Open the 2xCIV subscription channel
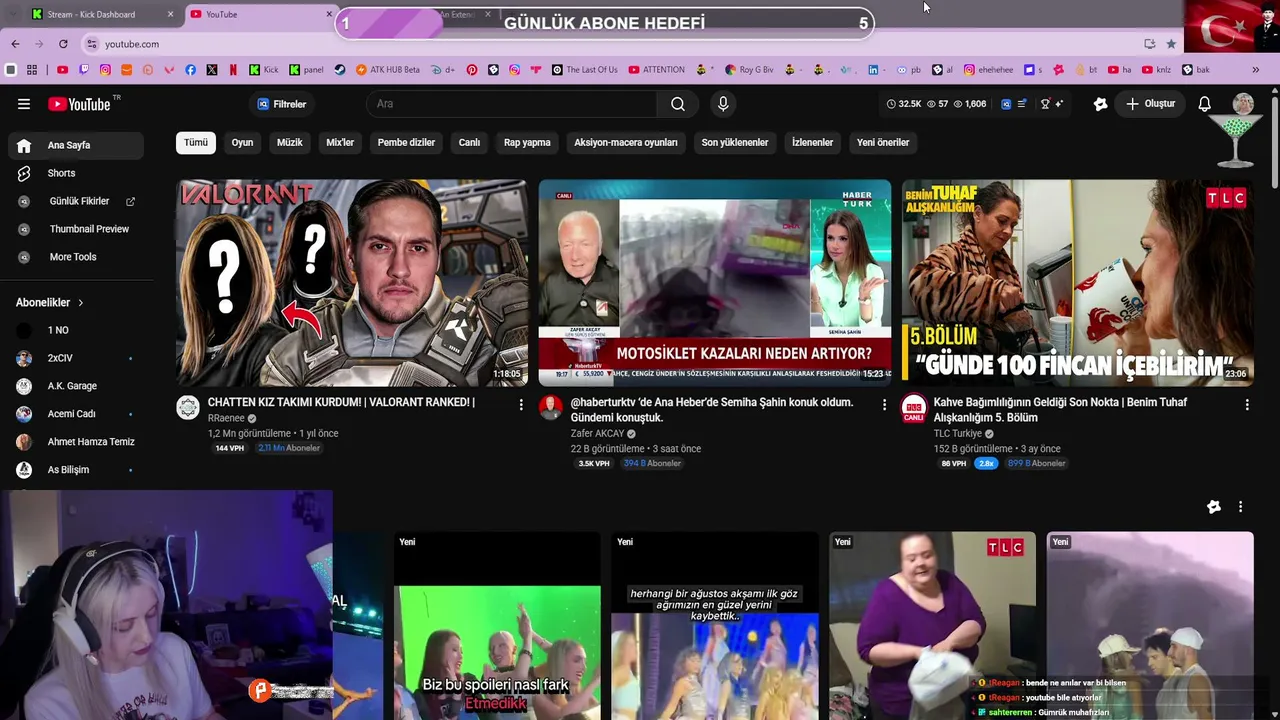Image resolution: width=1280 pixels, height=720 pixels. point(76,358)
